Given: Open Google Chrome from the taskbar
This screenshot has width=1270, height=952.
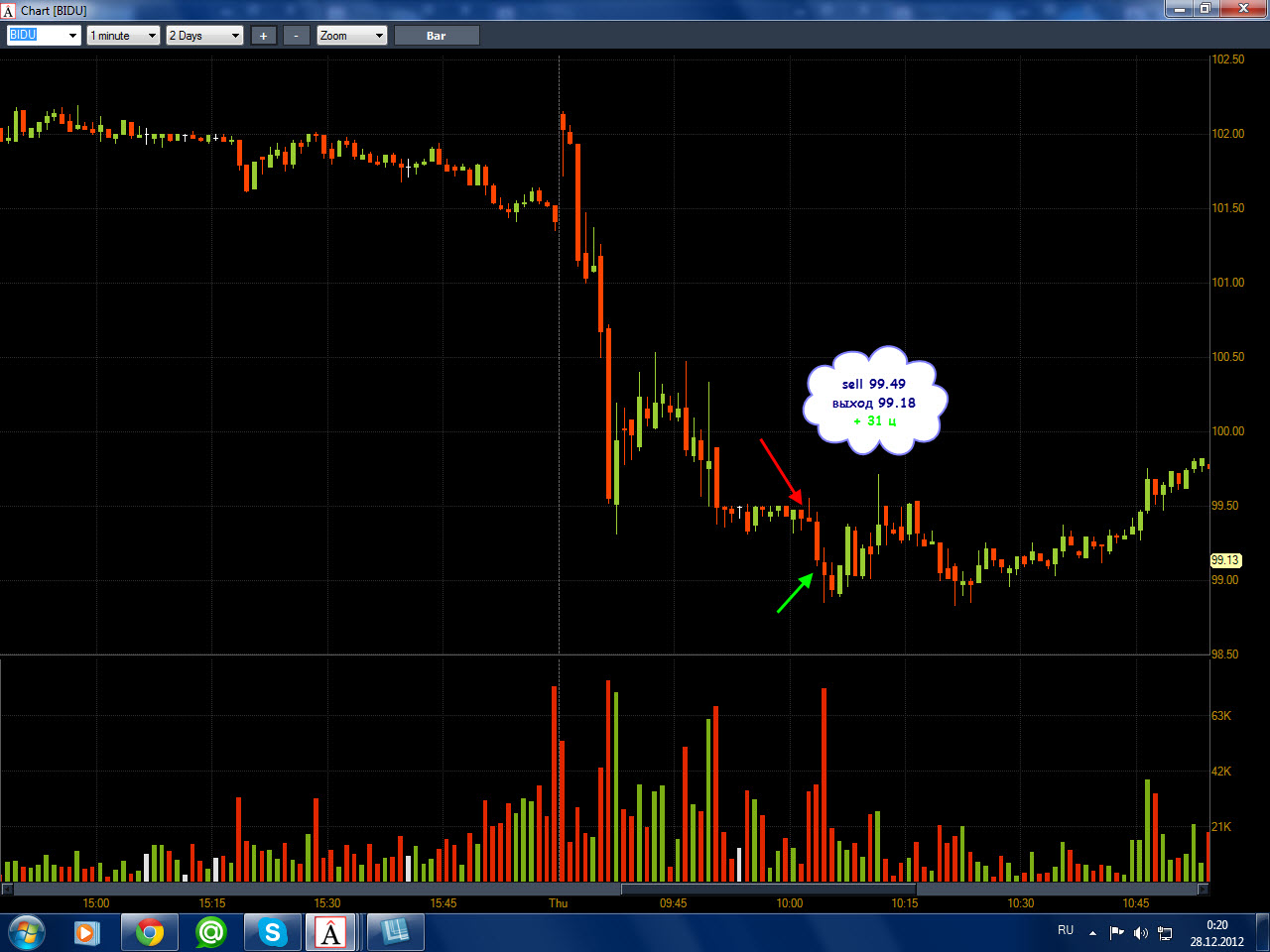Looking at the screenshot, I should pyautogui.click(x=150, y=932).
